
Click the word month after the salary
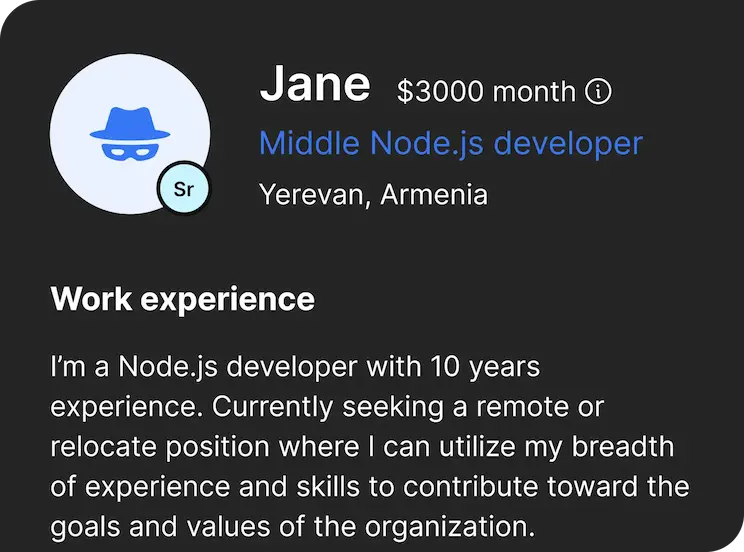pos(535,92)
